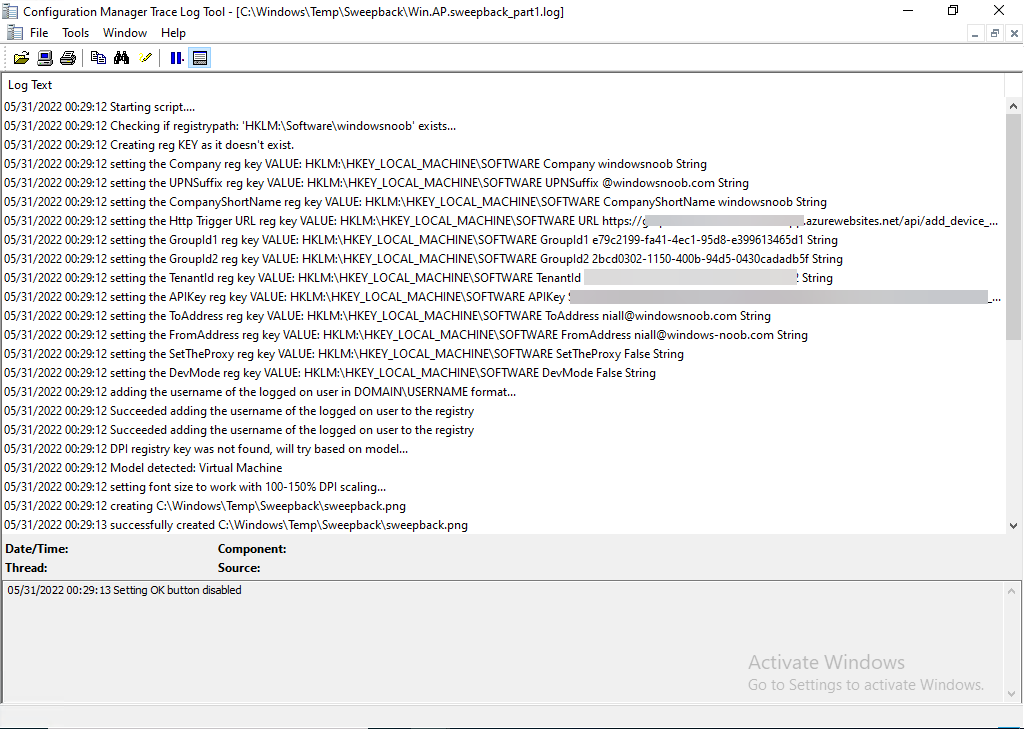Minimize the inner log document window
Screen dimensions: 1024x729
[975, 33]
